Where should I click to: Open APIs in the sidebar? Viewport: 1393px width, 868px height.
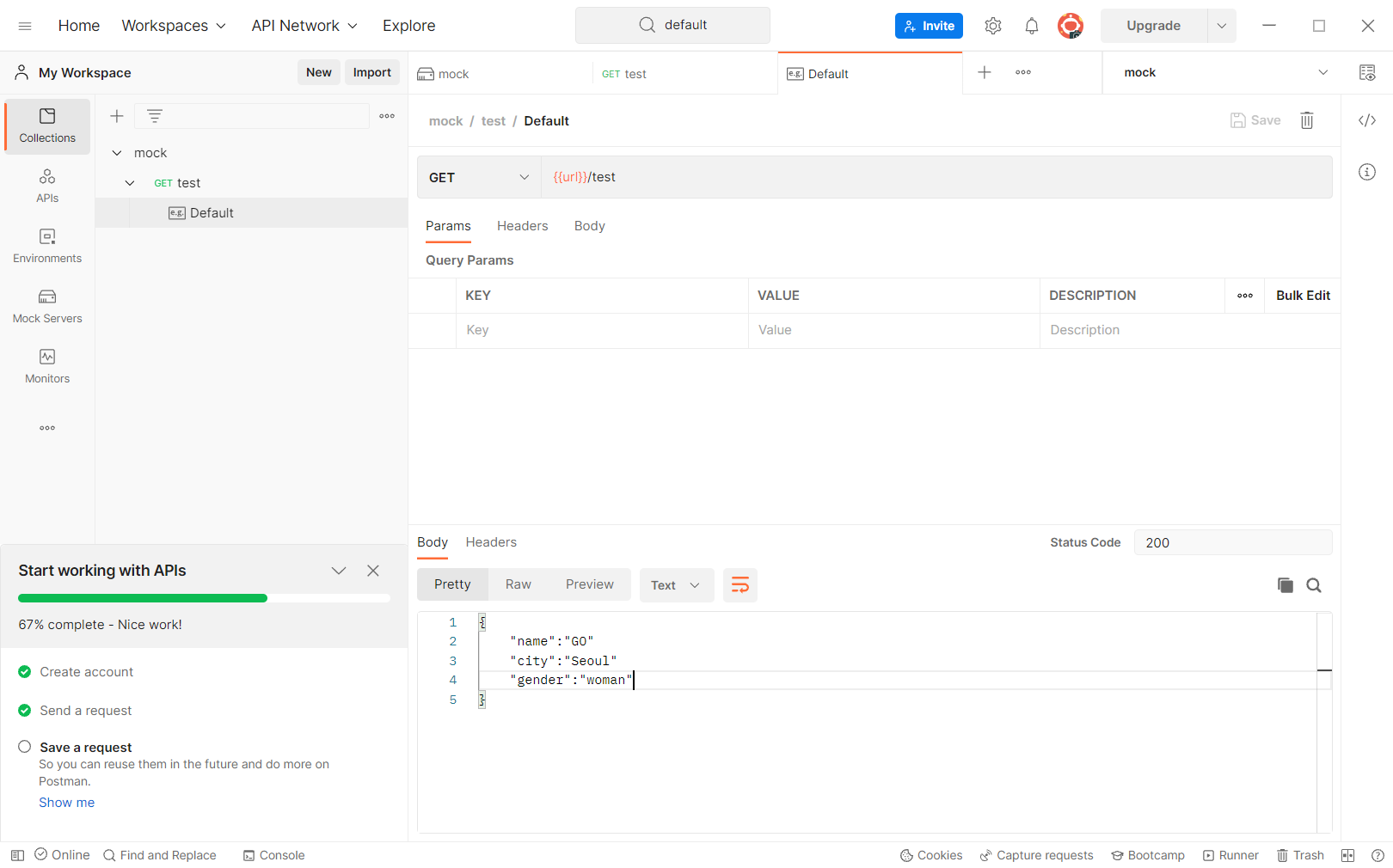tap(47, 186)
